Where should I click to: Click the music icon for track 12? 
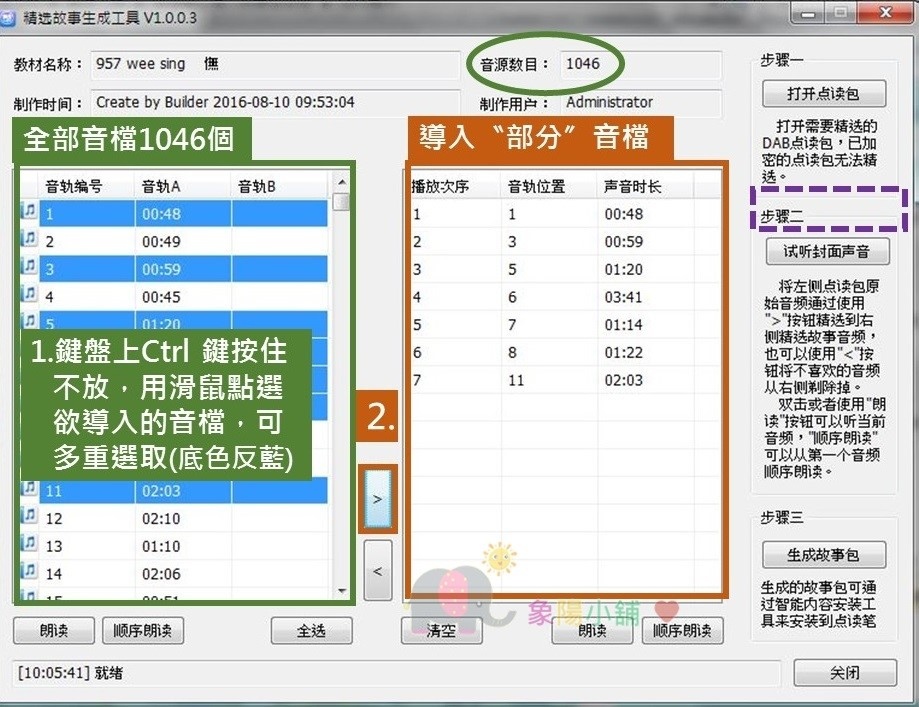click(x=29, y=515)
